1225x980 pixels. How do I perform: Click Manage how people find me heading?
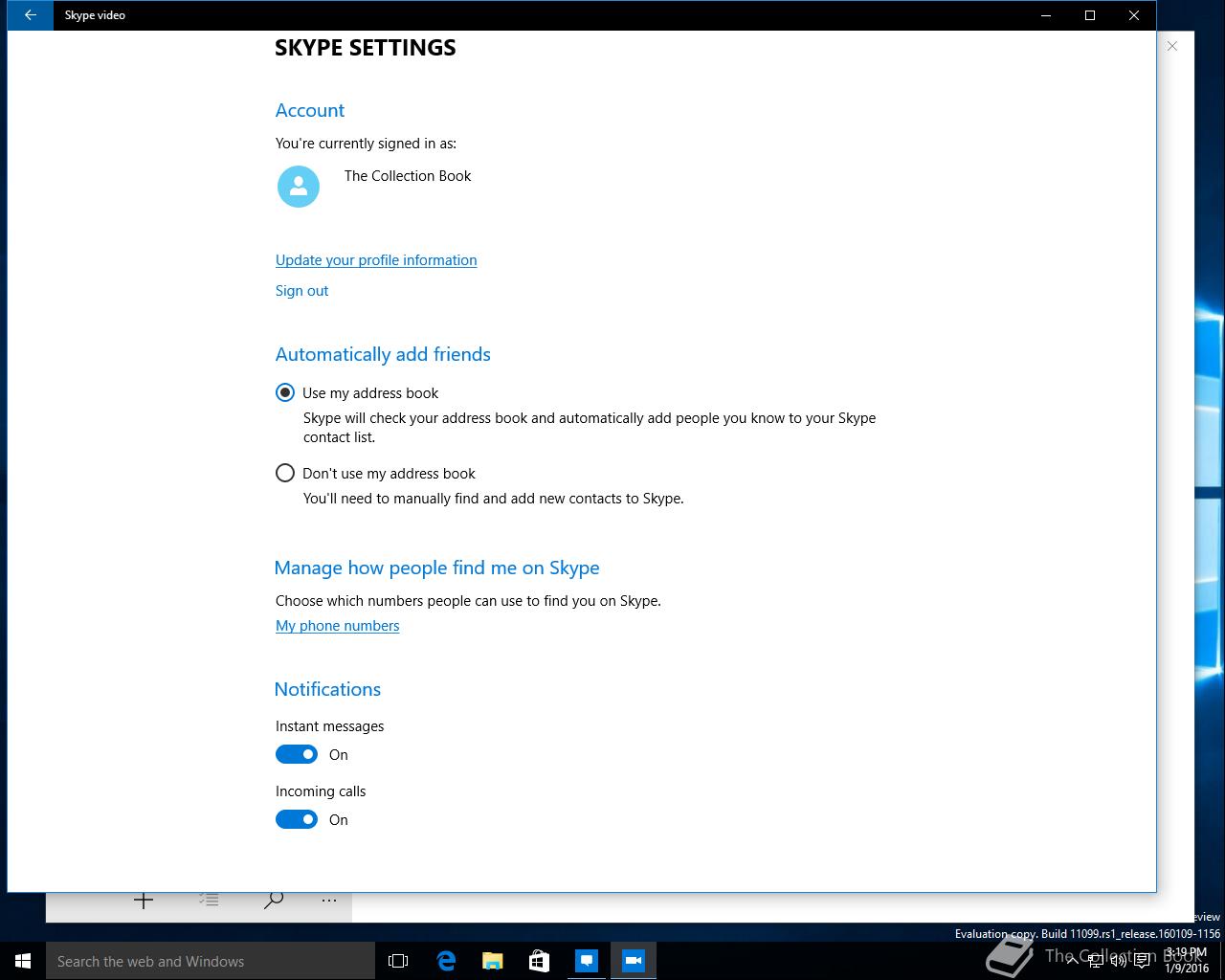(x=436, y=568)
